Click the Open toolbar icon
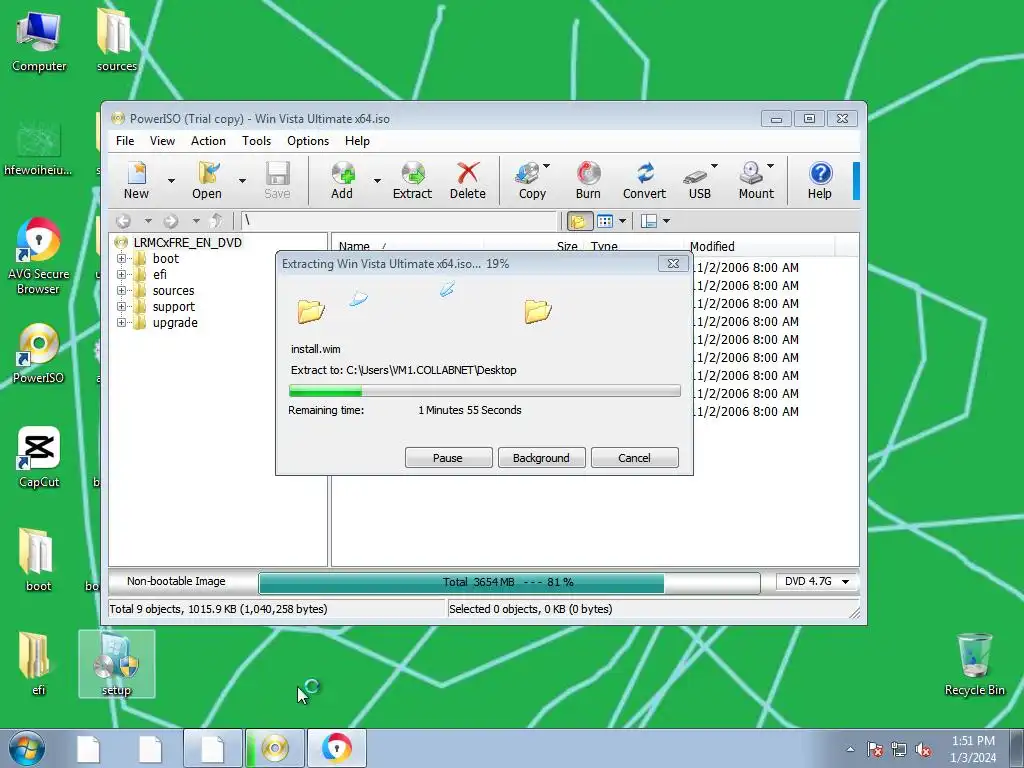 tap(207, 180)
